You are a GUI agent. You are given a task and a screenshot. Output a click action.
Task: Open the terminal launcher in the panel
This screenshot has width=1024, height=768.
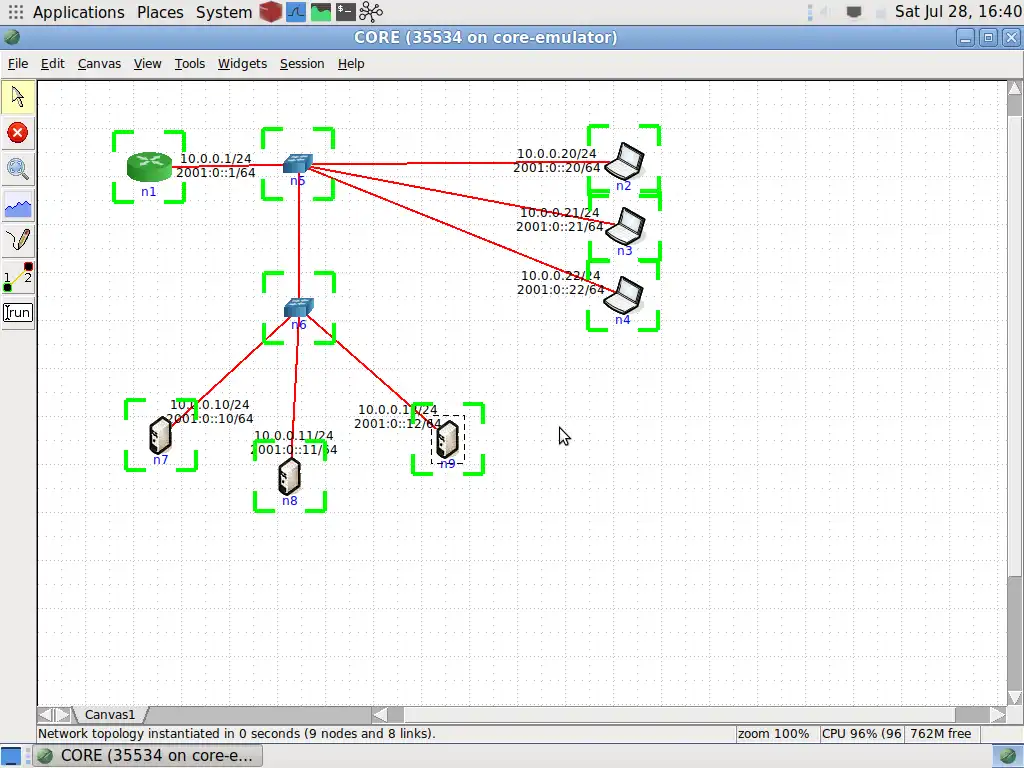(x=347, y=11)
